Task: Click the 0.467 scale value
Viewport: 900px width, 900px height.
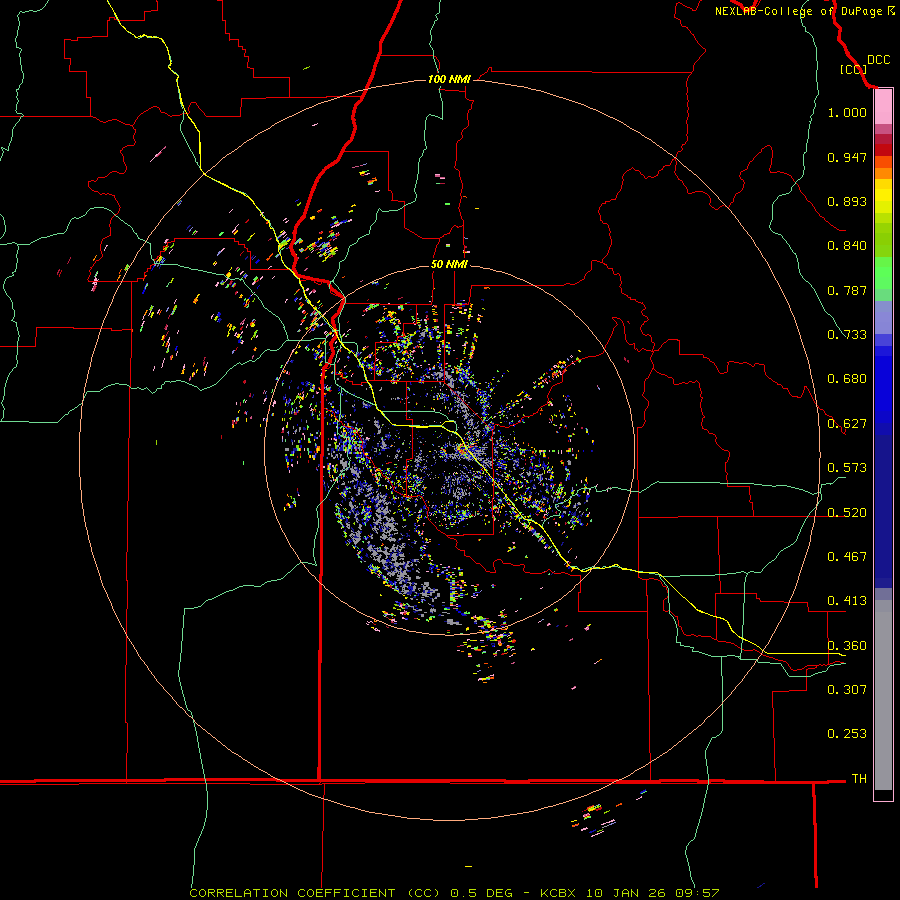Action: [x=847, y=557]
